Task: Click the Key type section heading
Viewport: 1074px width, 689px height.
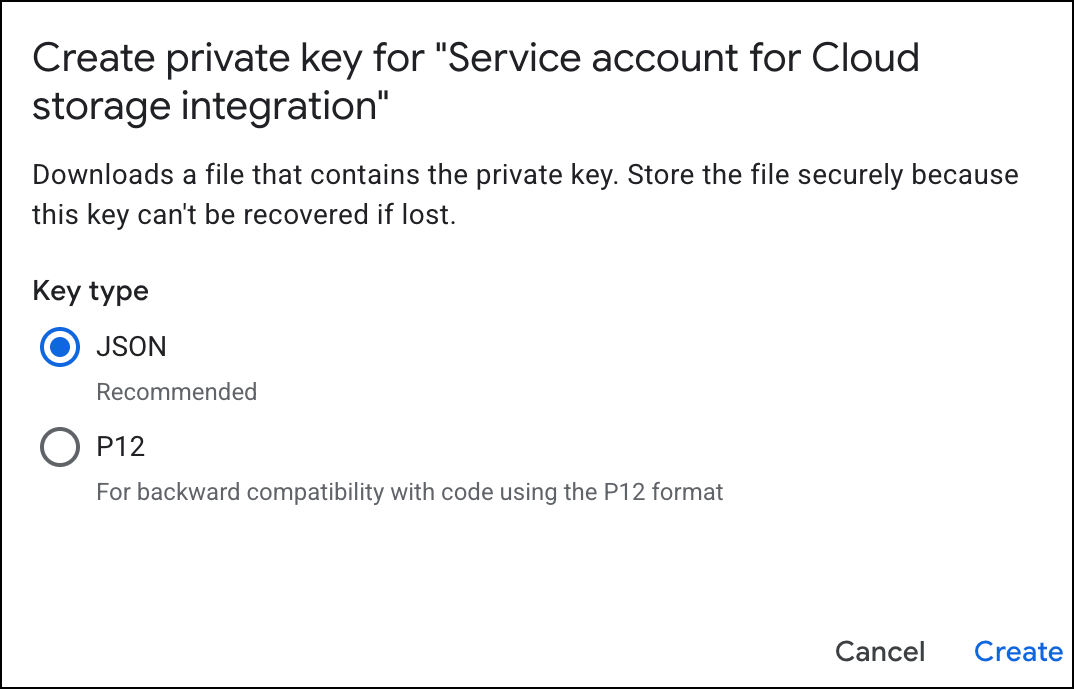Action: click(x=90, y=291)
